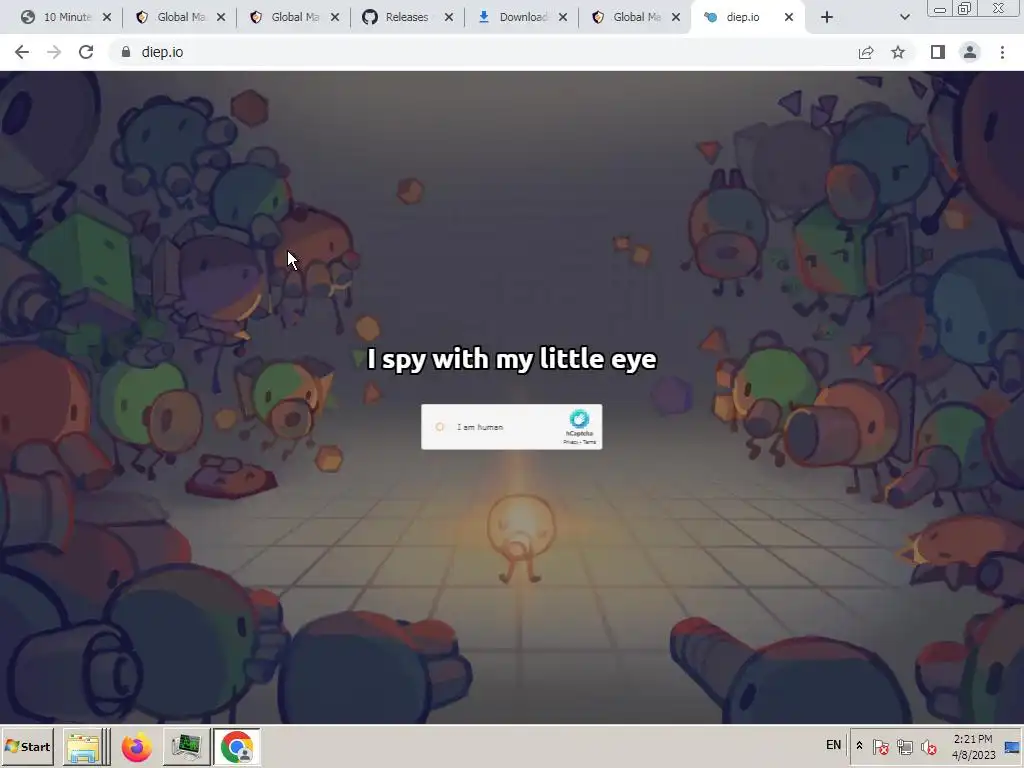This screenshot has height=768, width=1024.
Task: Click the muted speaker volume icon
Action: coord(928,746)
